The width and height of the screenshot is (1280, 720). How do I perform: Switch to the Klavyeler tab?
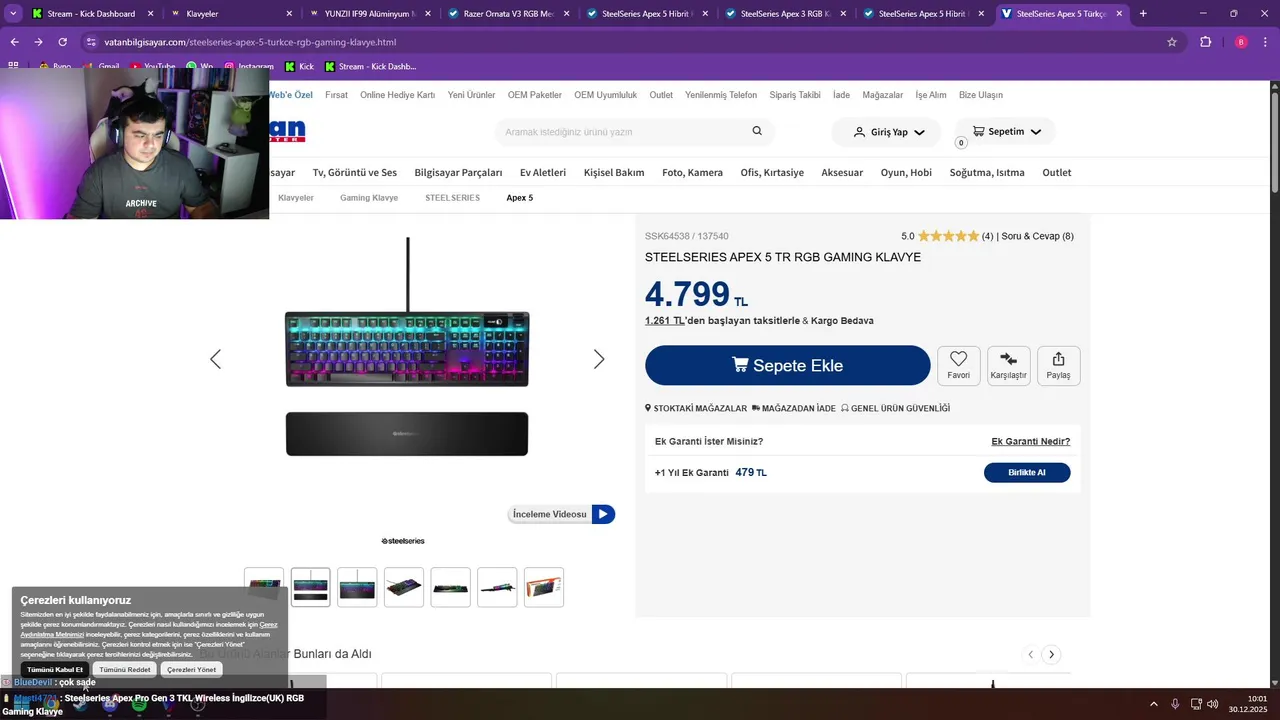tap(230, 14)
